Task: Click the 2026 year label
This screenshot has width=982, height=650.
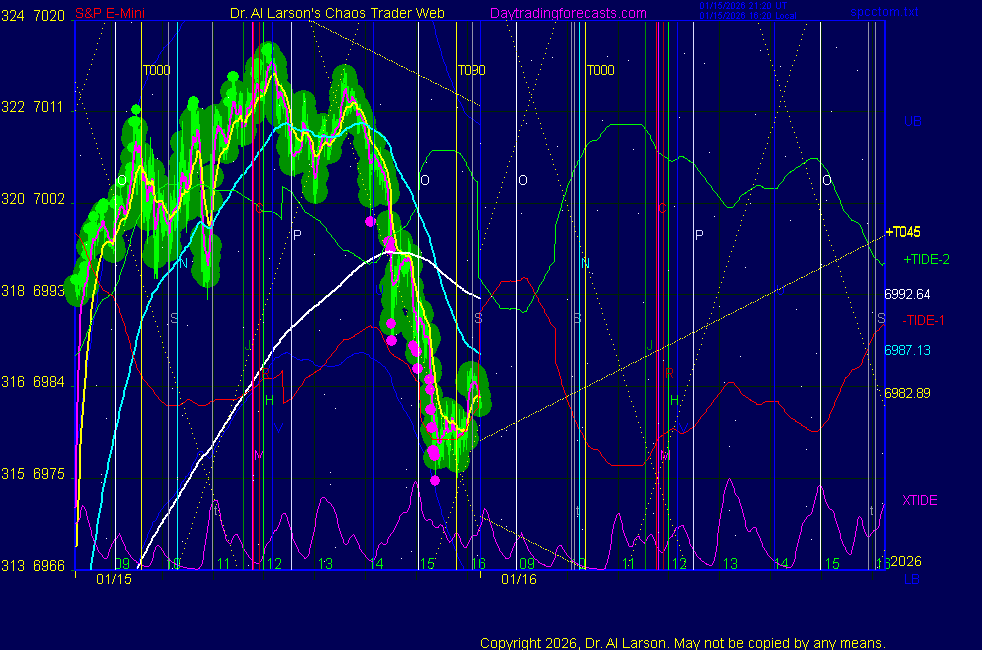Action: point(905,562)
